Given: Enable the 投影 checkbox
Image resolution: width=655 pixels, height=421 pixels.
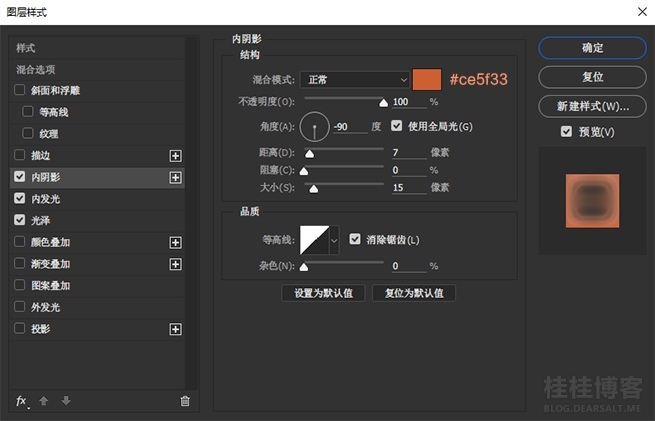Looking at the screenshot, I should (19, 328).
